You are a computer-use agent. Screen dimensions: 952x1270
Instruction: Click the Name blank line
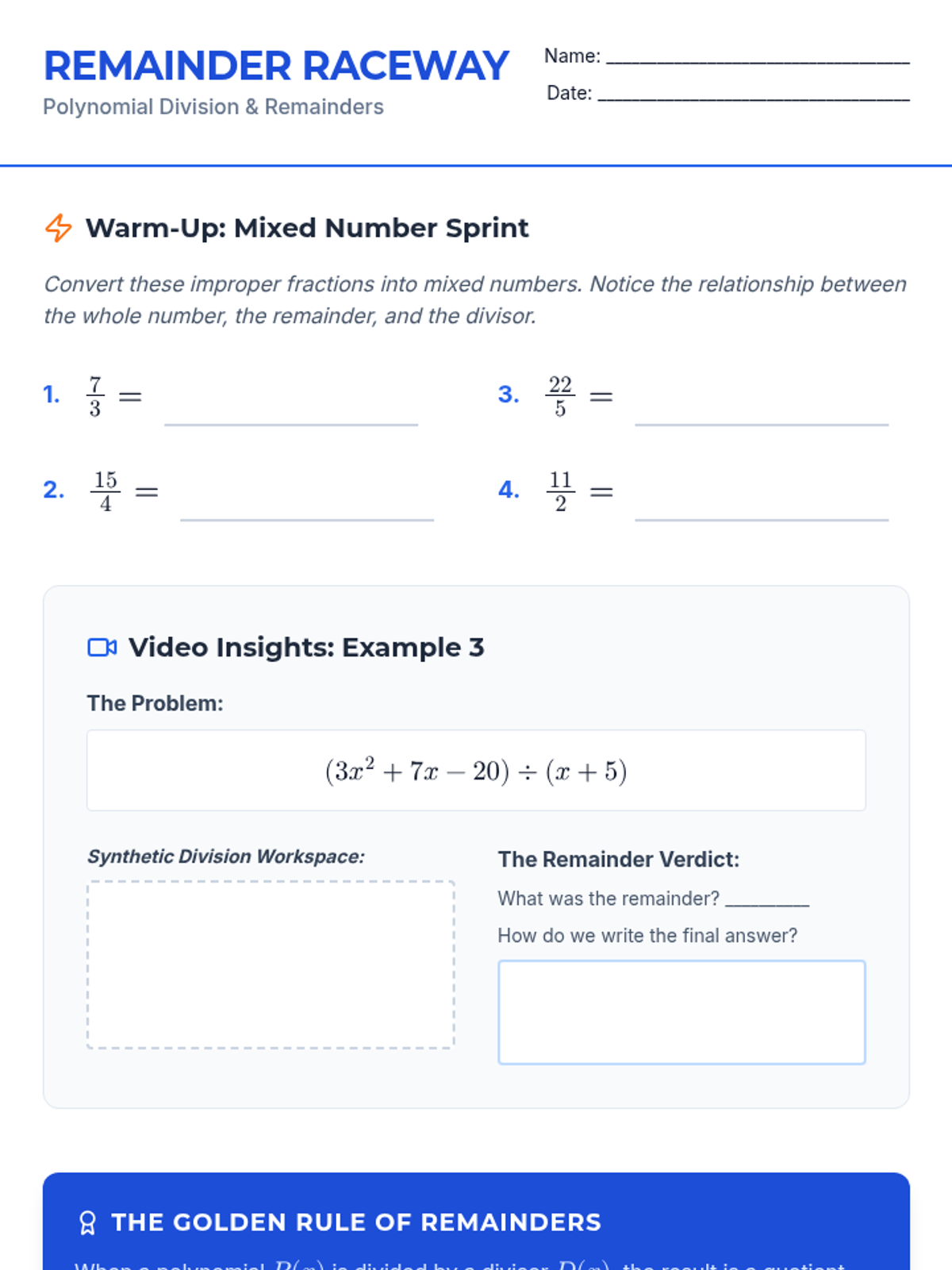pos(758,62)
